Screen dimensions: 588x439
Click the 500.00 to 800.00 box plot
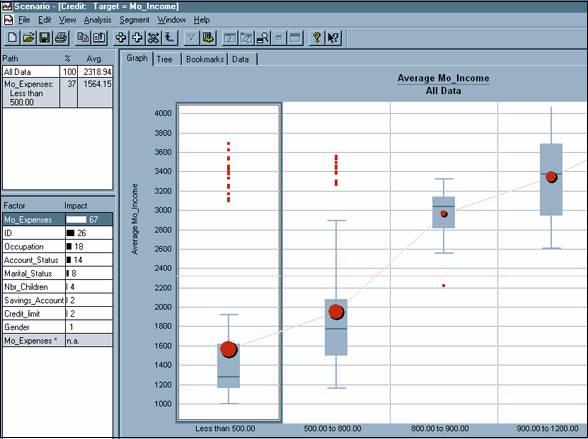(x=336, y=327)
